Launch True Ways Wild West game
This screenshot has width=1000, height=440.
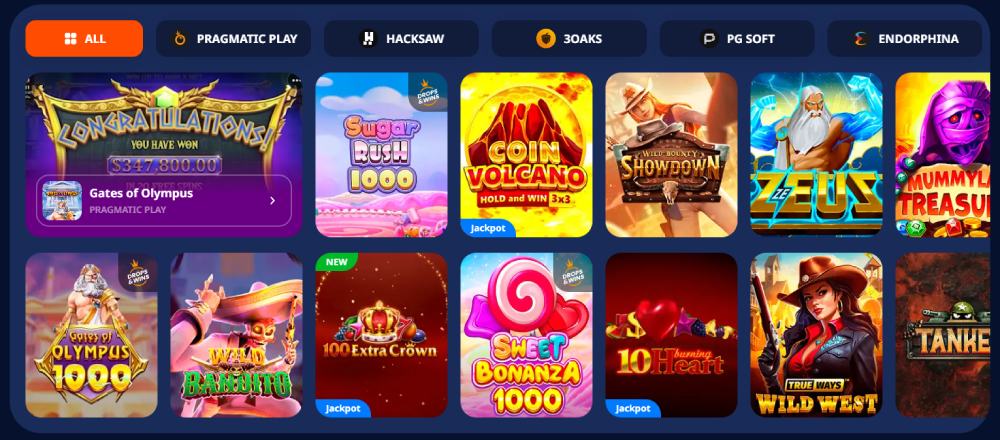coord(816,335)
